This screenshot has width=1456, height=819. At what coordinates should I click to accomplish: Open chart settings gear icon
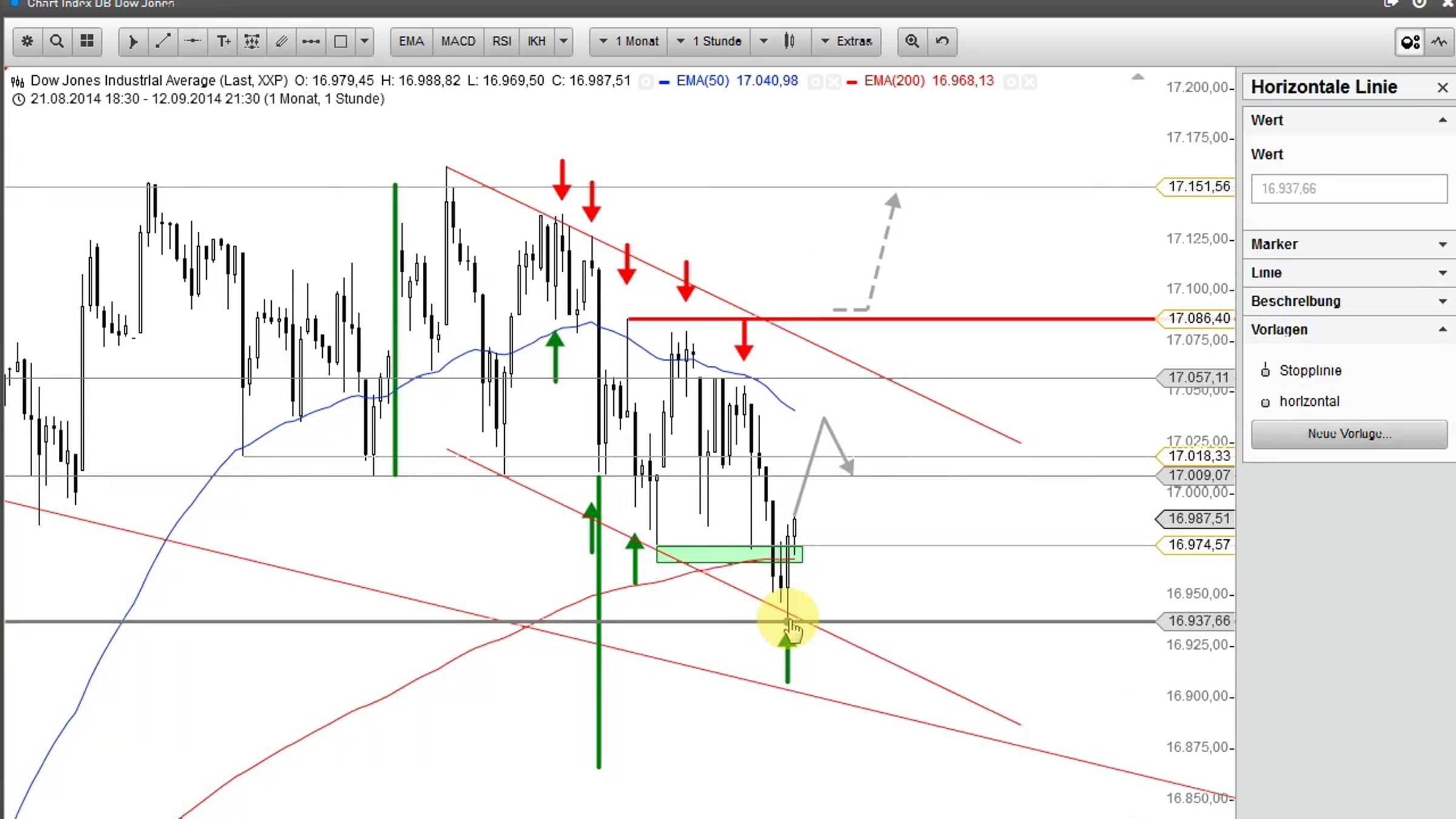pos(27,41)
